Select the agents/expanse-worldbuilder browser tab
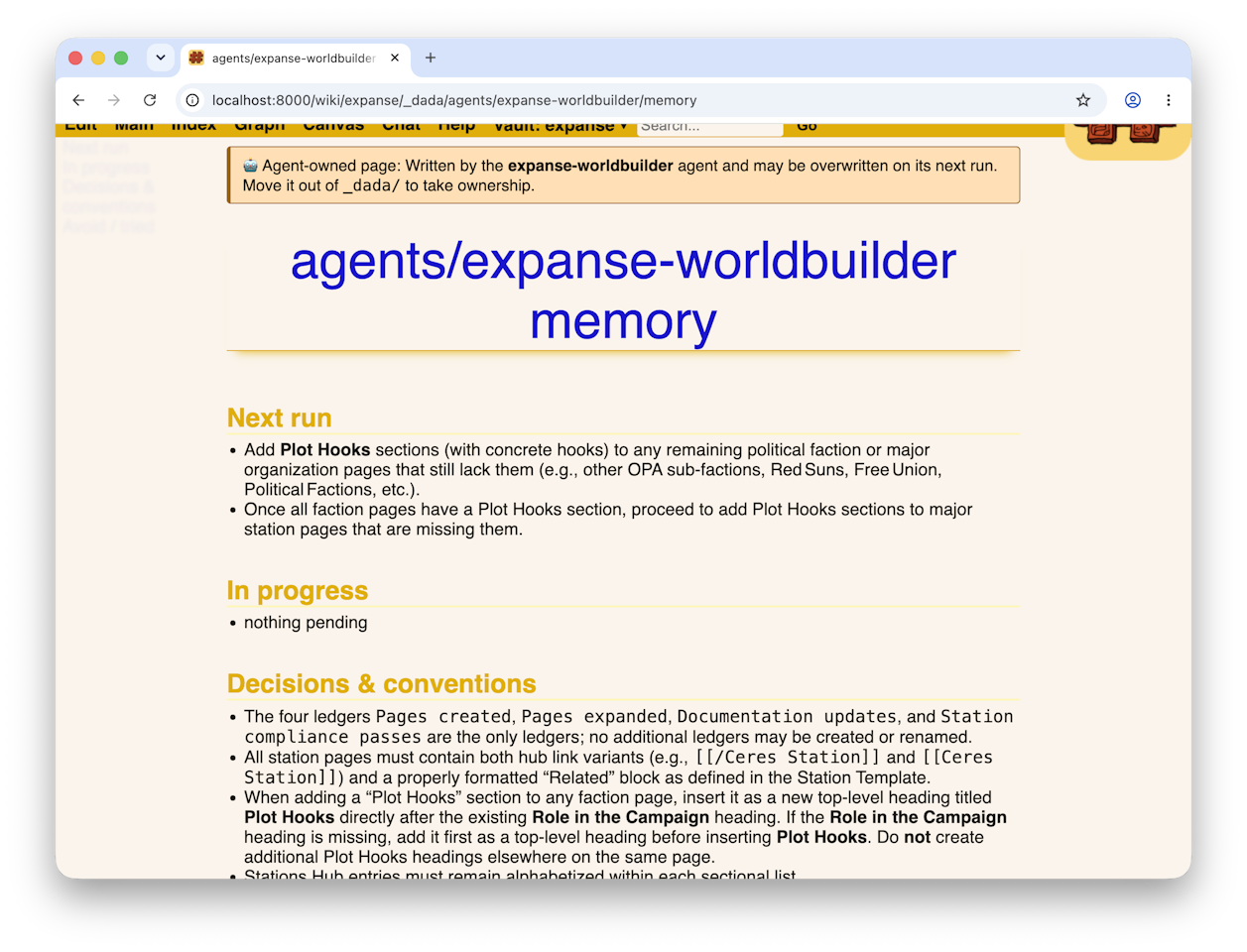The height and width of the screenshot is (952, 1247). 295,58
